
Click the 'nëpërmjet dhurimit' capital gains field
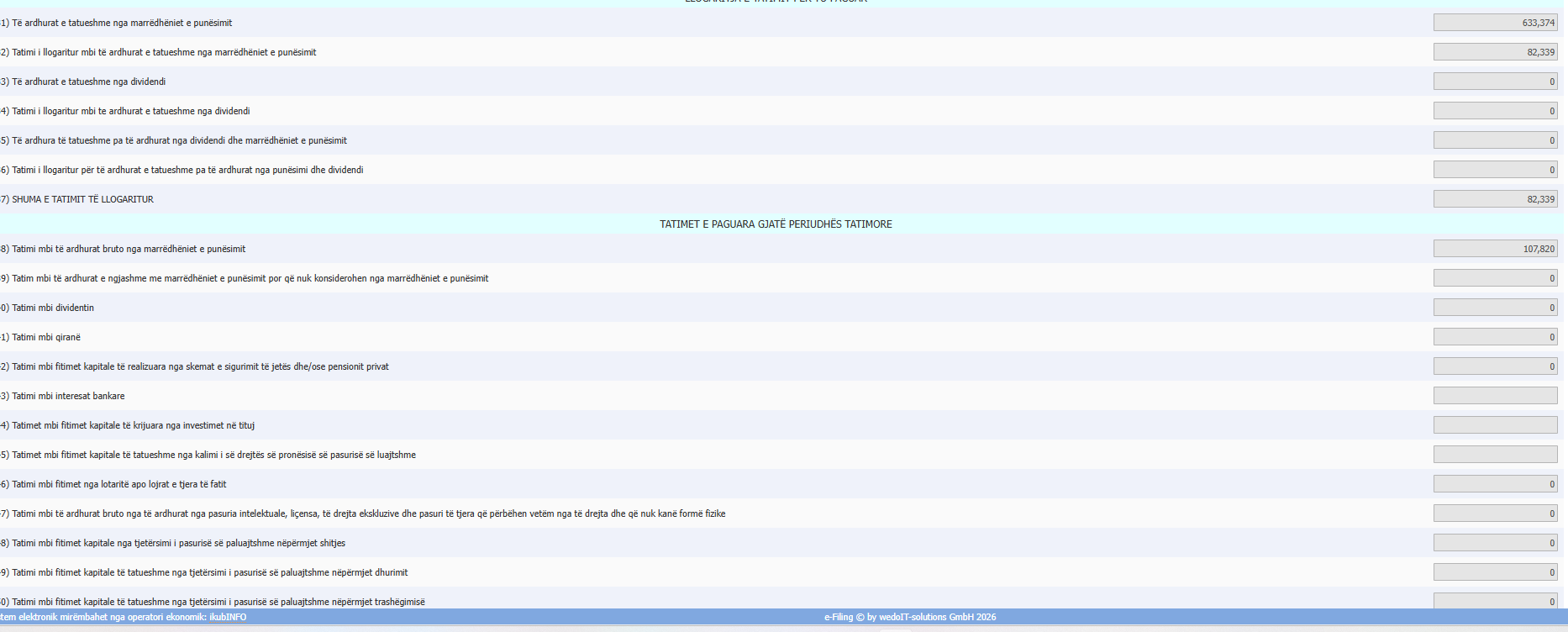coord(1495,572)
